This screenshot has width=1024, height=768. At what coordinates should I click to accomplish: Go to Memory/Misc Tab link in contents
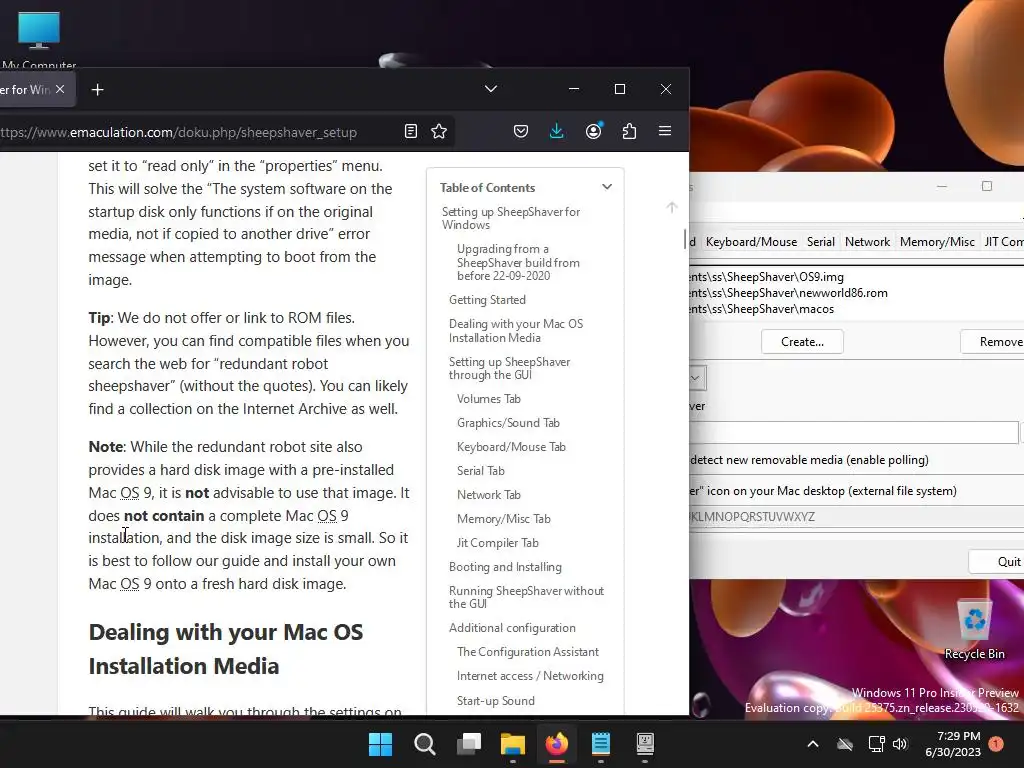[504, 519]
